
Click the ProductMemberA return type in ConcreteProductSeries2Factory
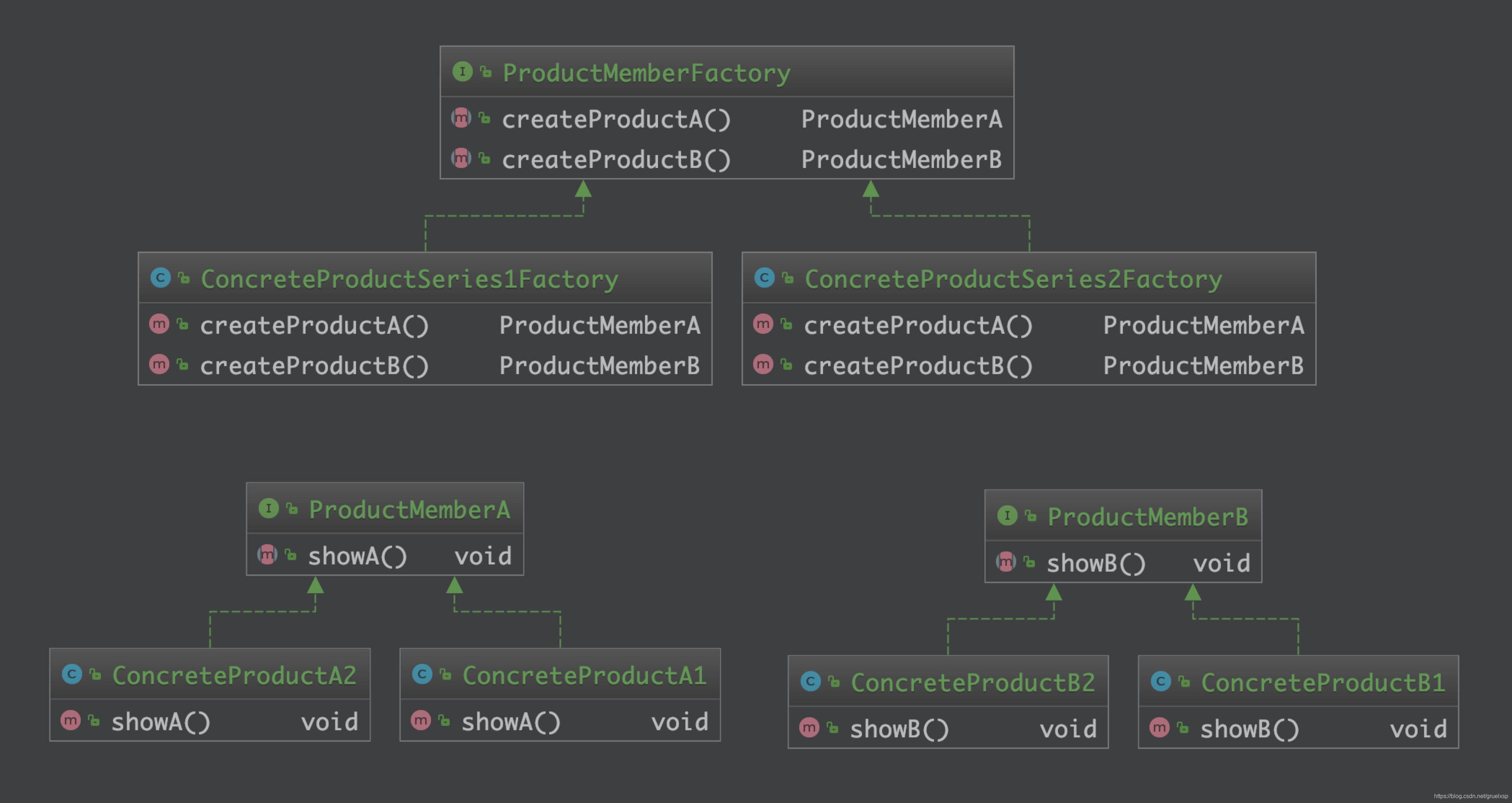click(1204, 325)
